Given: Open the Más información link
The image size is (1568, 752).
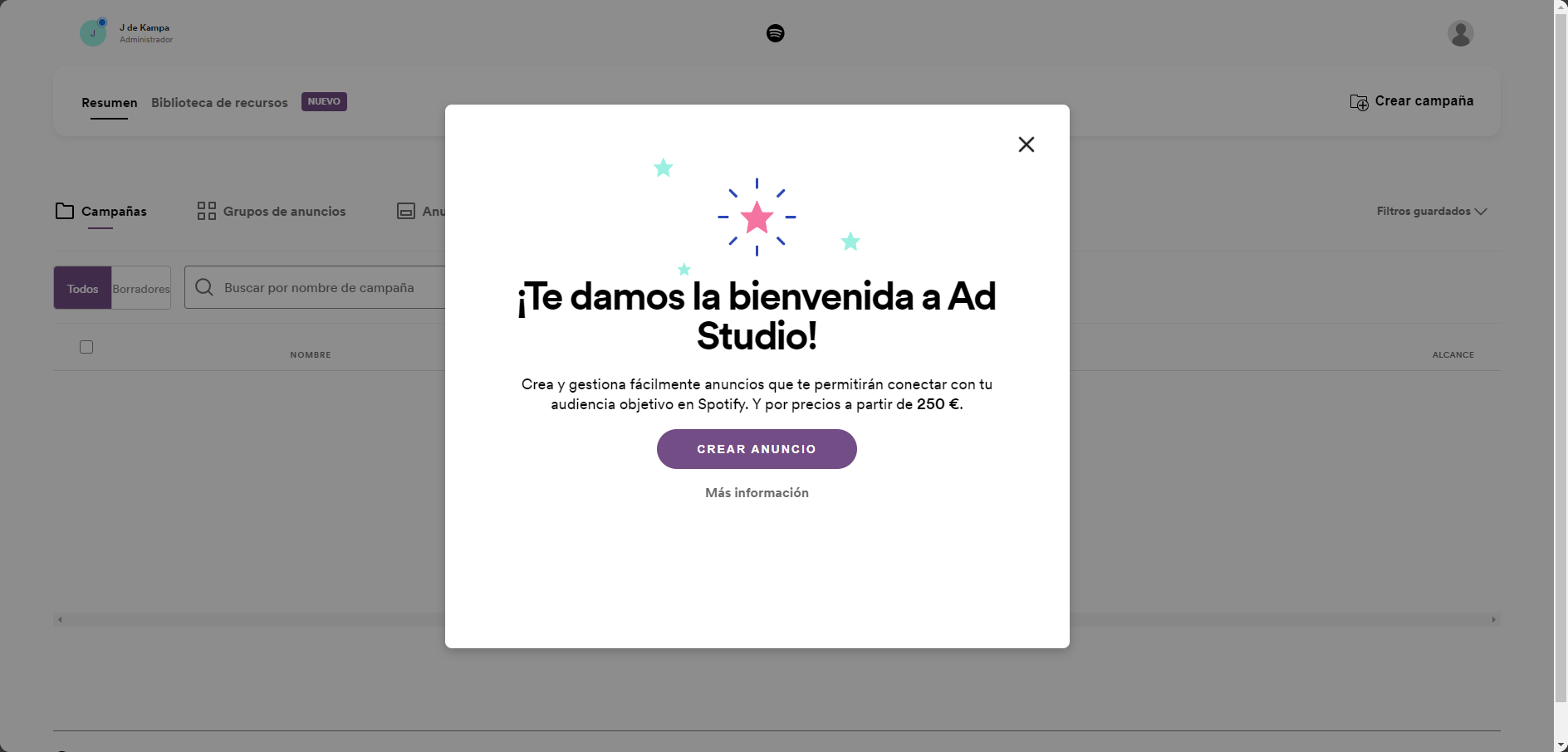Looking at the screenshot, I should pyautogui.click(x=756, y=492).
